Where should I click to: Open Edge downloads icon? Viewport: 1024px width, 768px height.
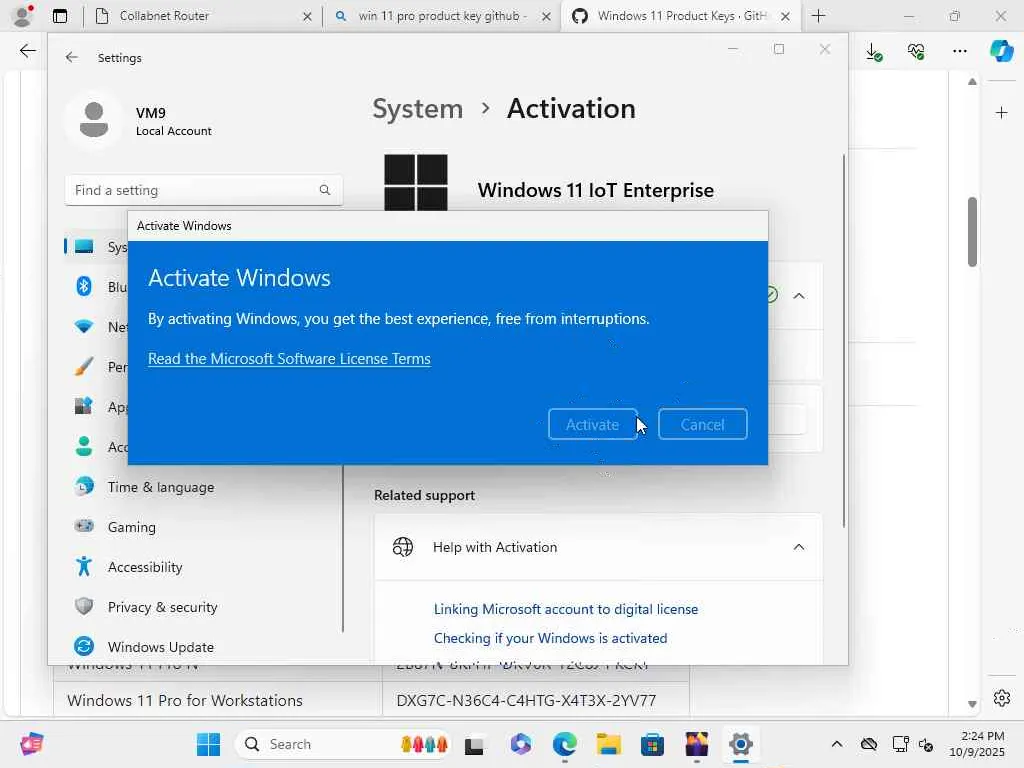873,52
